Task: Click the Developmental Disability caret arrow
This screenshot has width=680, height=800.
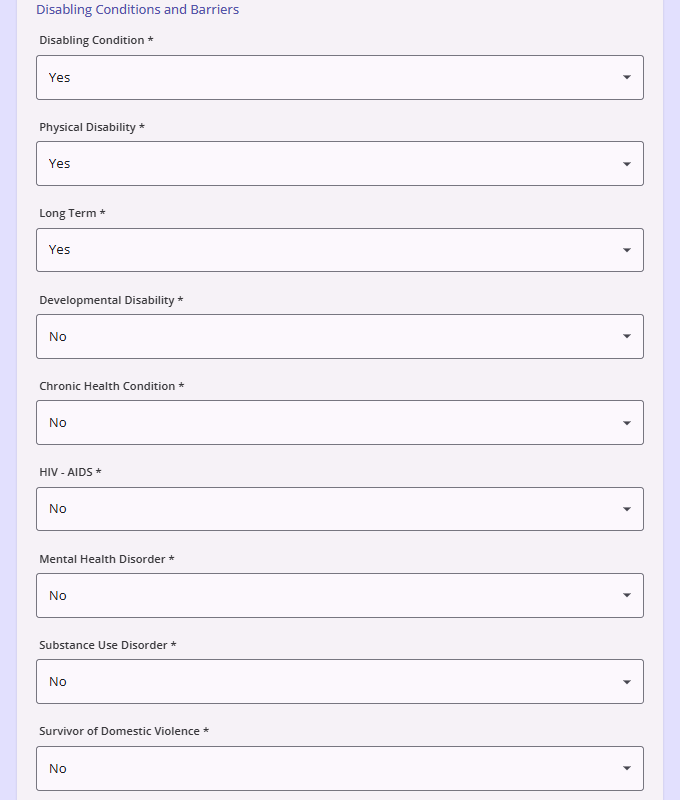Action: [x=627, y=336]
